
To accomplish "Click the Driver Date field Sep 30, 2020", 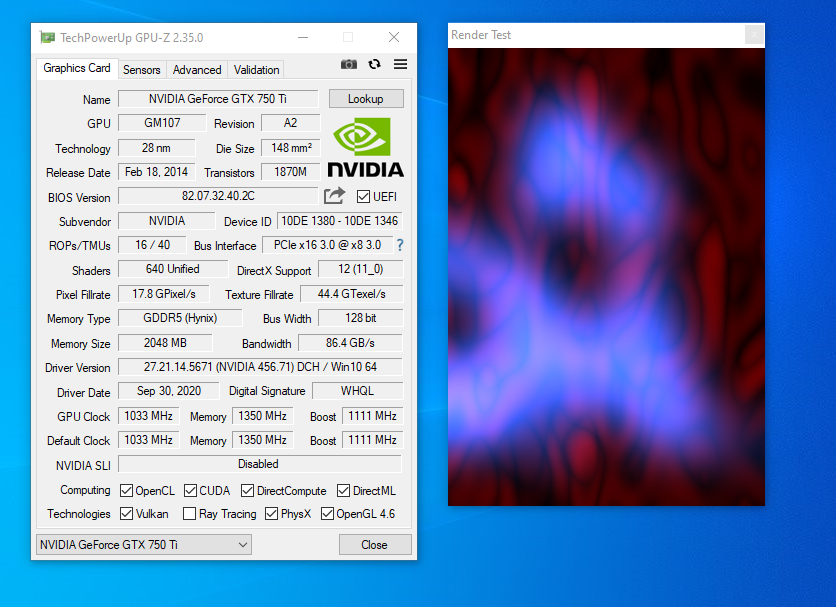I will coord(168,391).
